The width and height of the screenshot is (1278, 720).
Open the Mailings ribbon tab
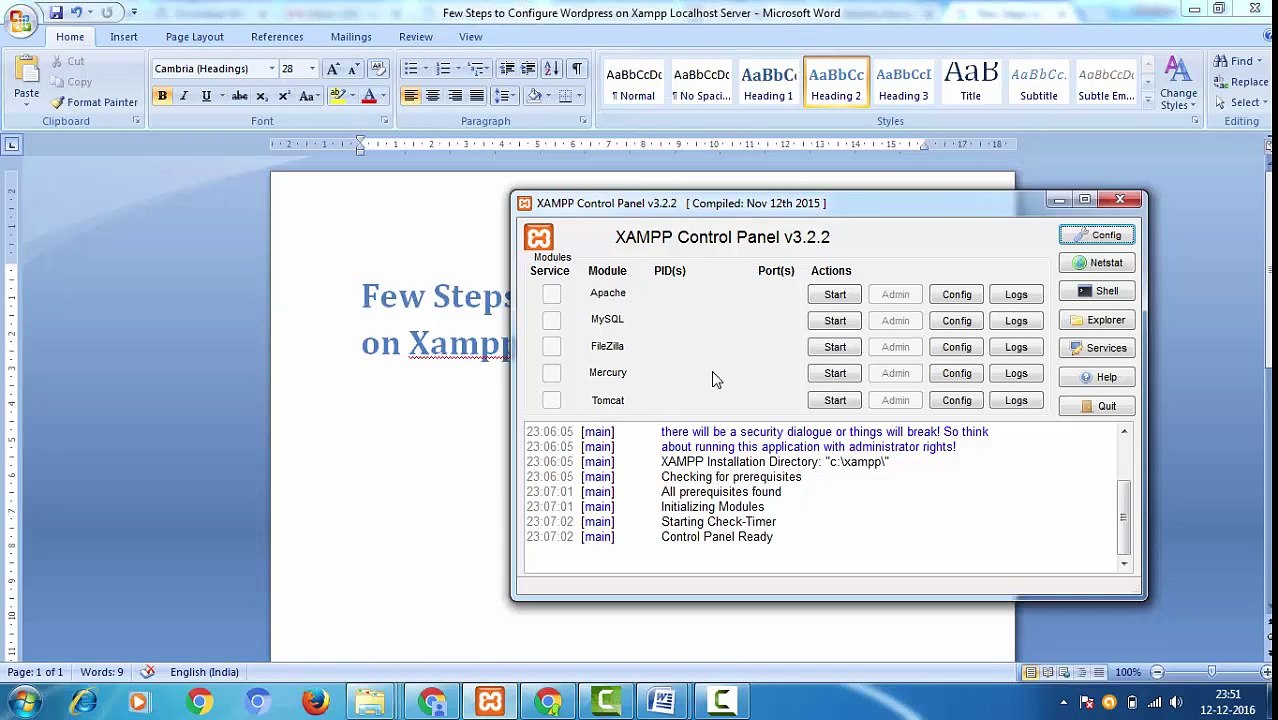tap(351, 37)
